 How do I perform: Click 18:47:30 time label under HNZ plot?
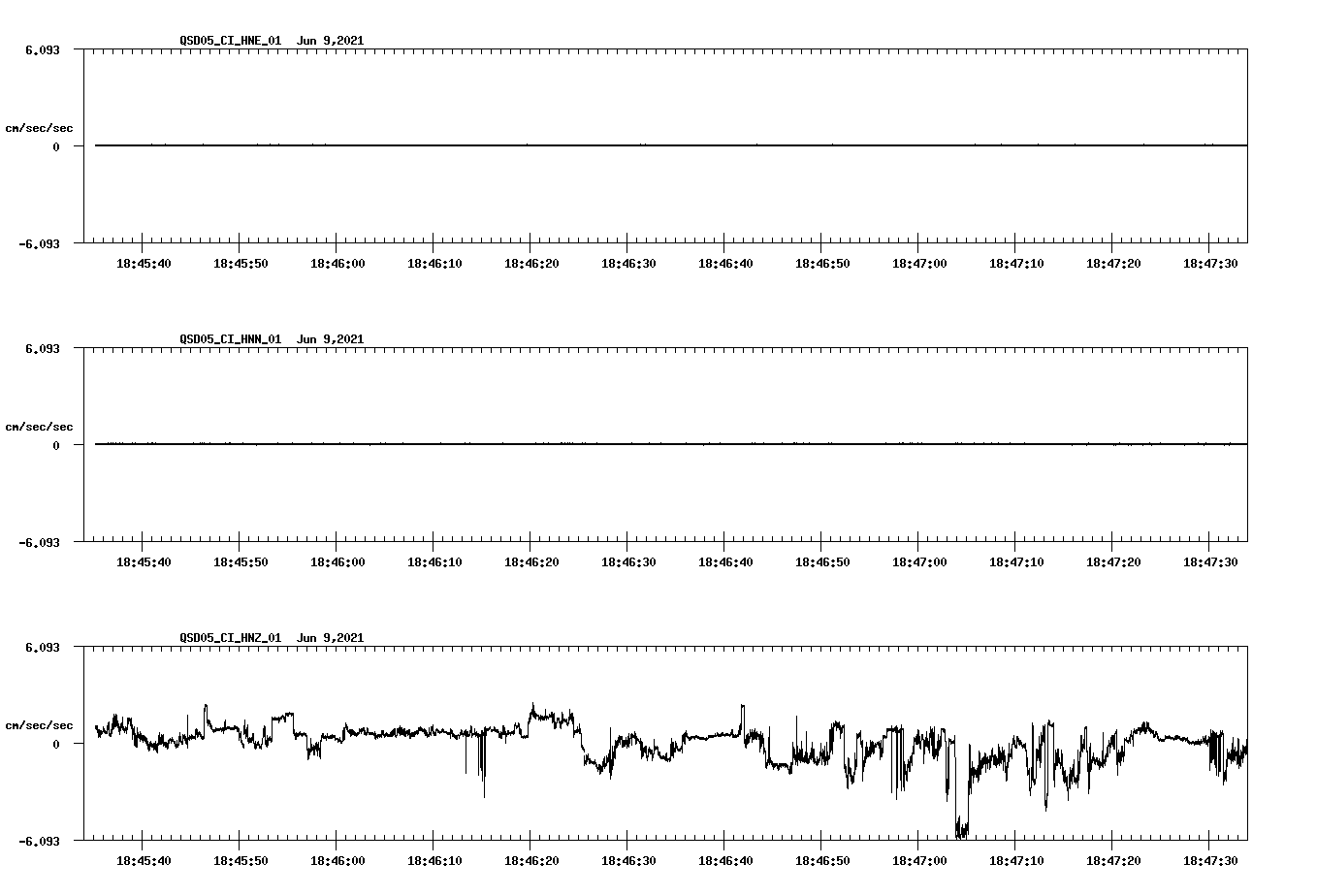[1210, 861]
